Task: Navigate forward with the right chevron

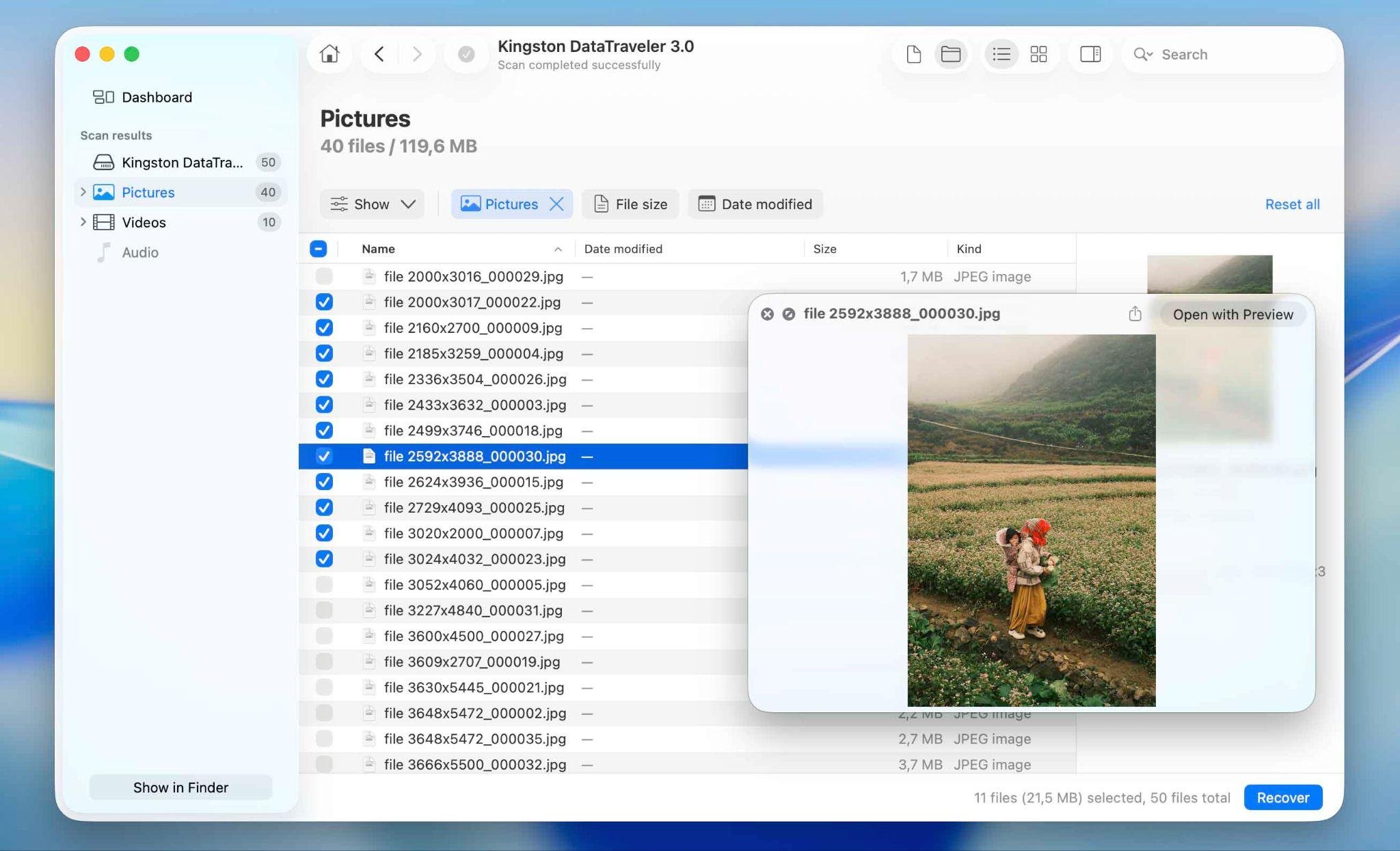Action: (x=417, y=54)
